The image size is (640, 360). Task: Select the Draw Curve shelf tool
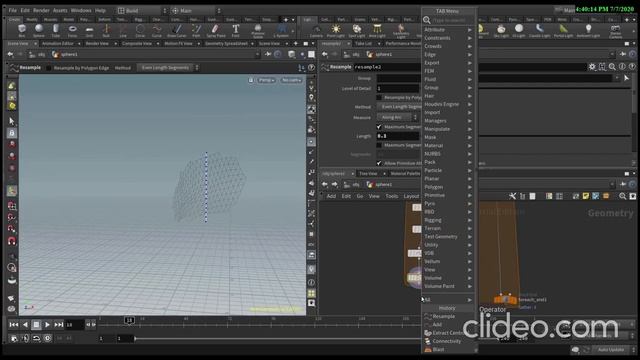tap(176, 30)
